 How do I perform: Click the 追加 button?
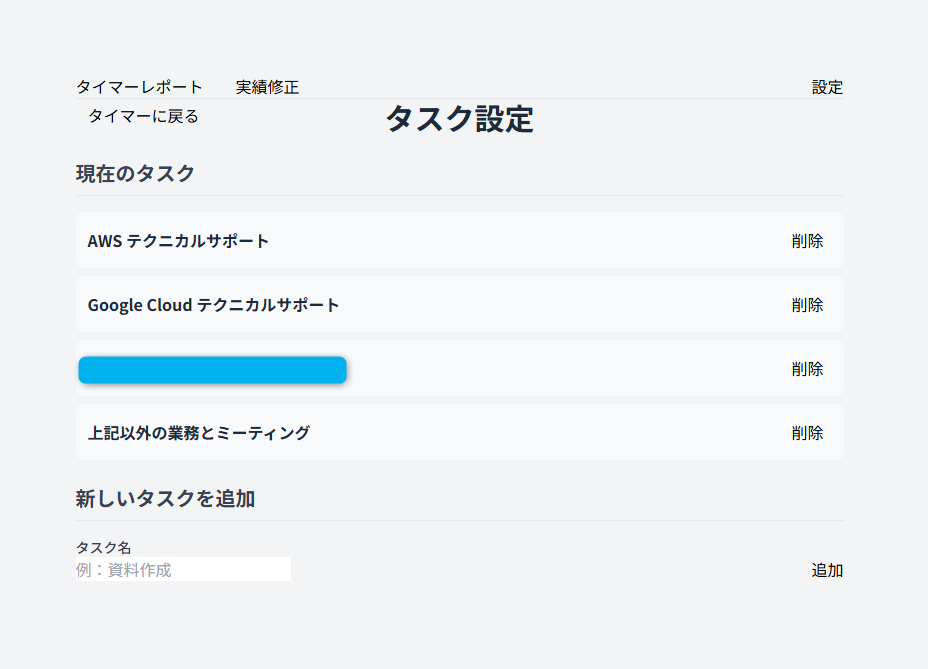[827, 570]
